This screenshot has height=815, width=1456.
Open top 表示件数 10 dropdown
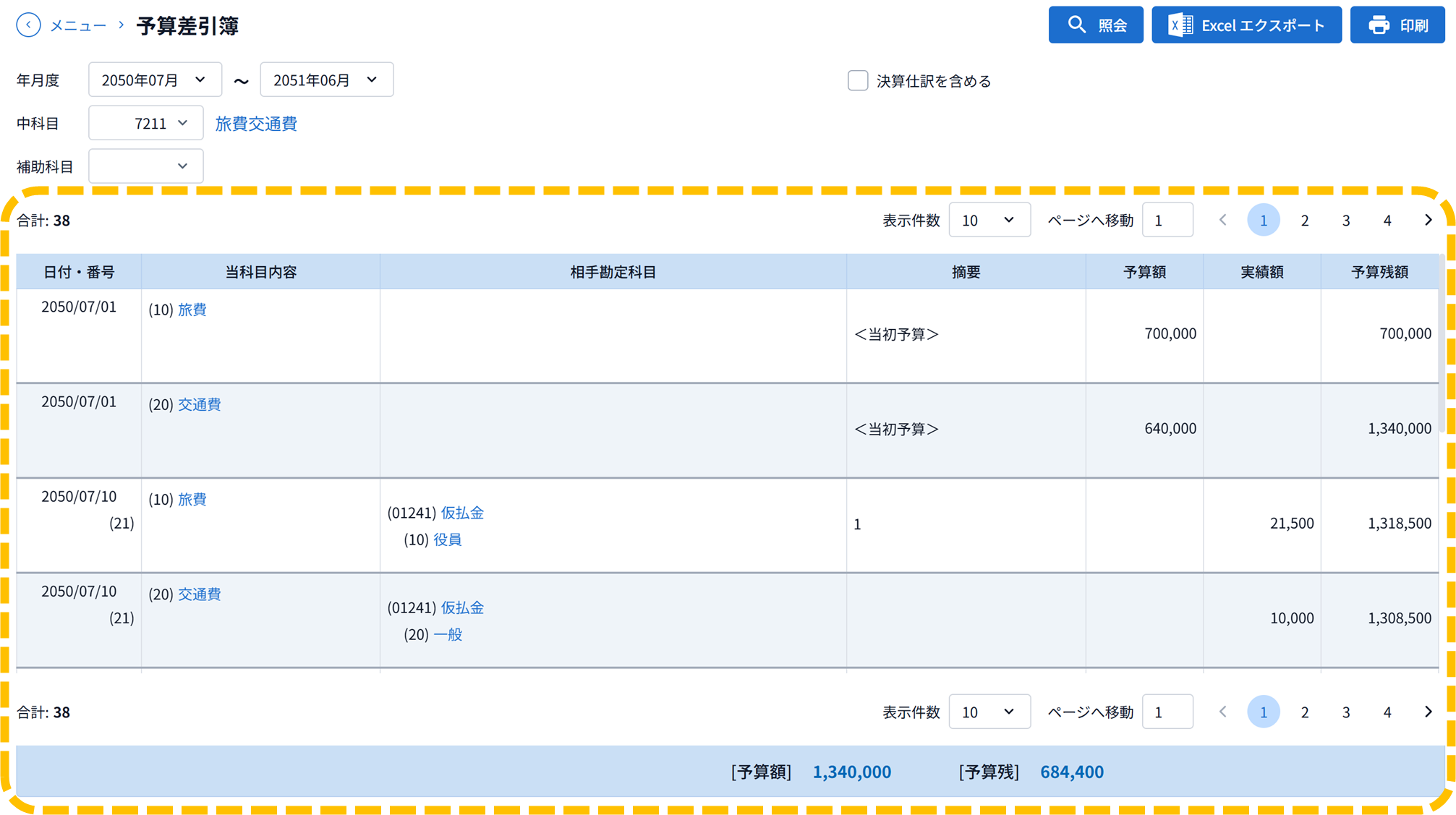coord(989,220)
